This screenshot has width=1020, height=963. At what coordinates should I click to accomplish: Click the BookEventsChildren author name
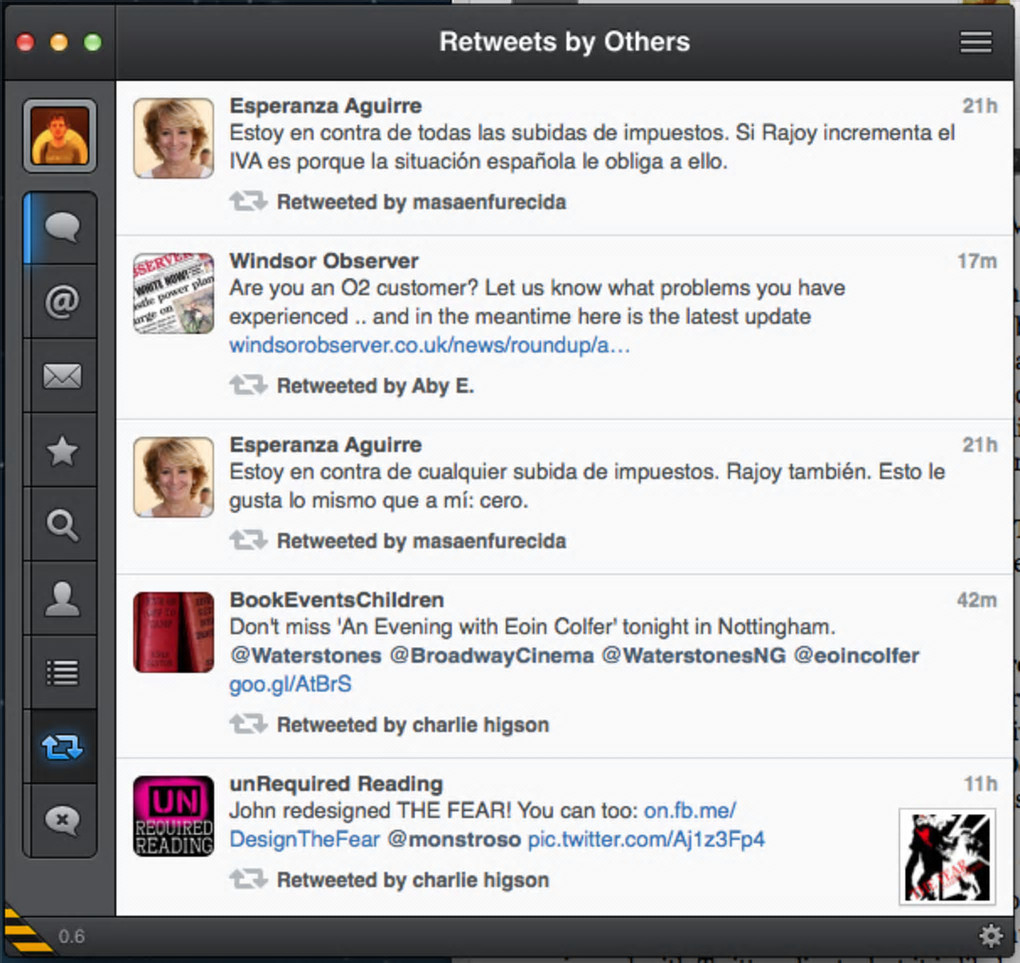(x=337, y=600)
